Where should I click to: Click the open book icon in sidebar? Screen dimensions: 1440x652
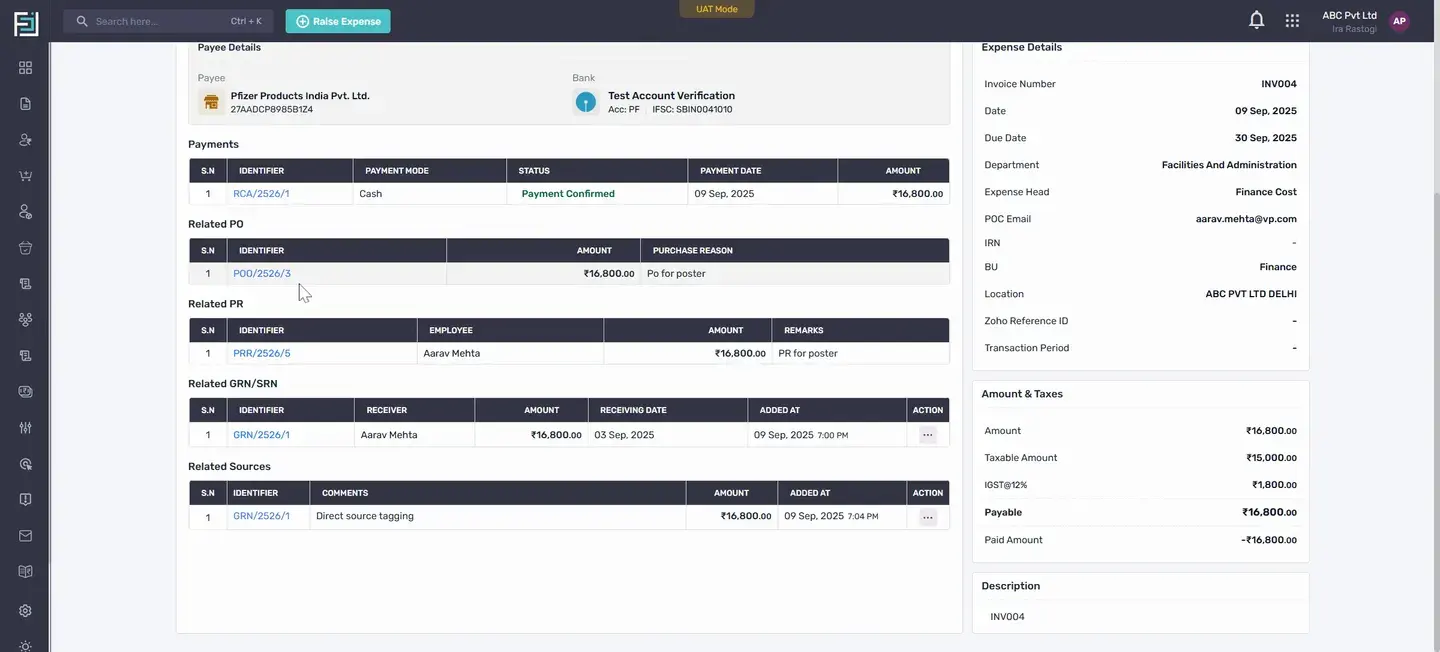point(25,572)
